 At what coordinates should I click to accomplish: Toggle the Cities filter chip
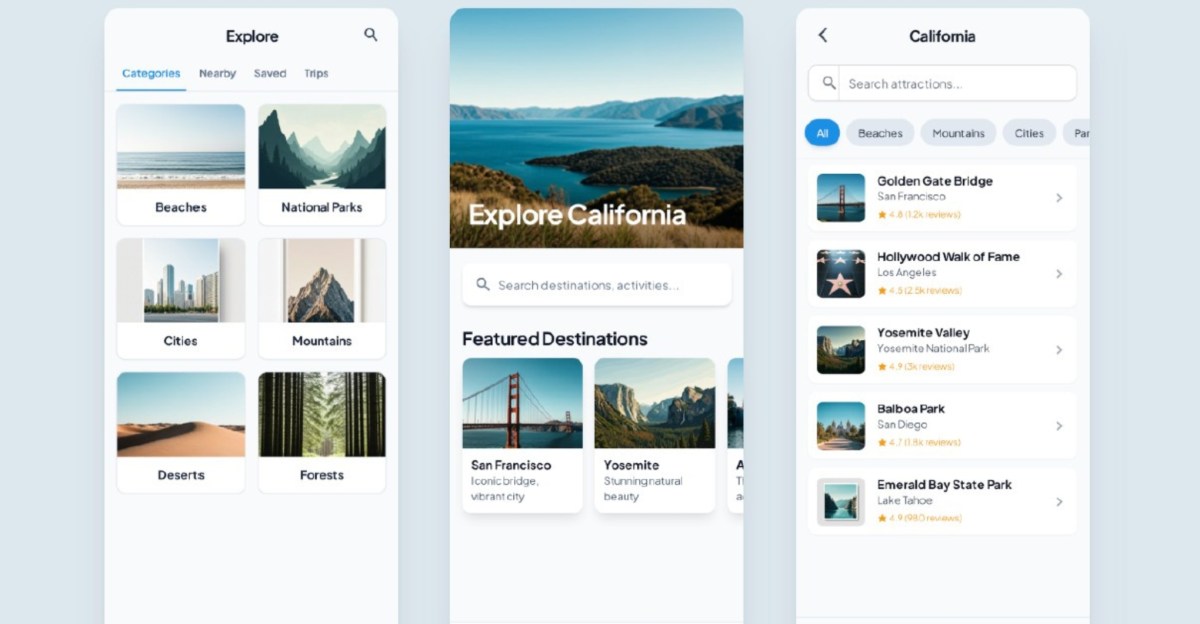[x=1029, y=133]
